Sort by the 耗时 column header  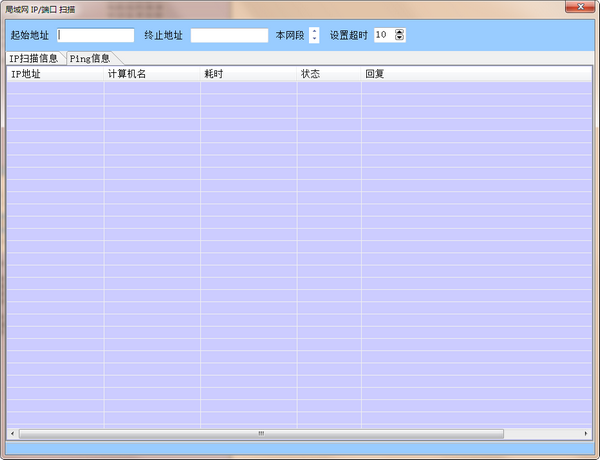[249, 74]
